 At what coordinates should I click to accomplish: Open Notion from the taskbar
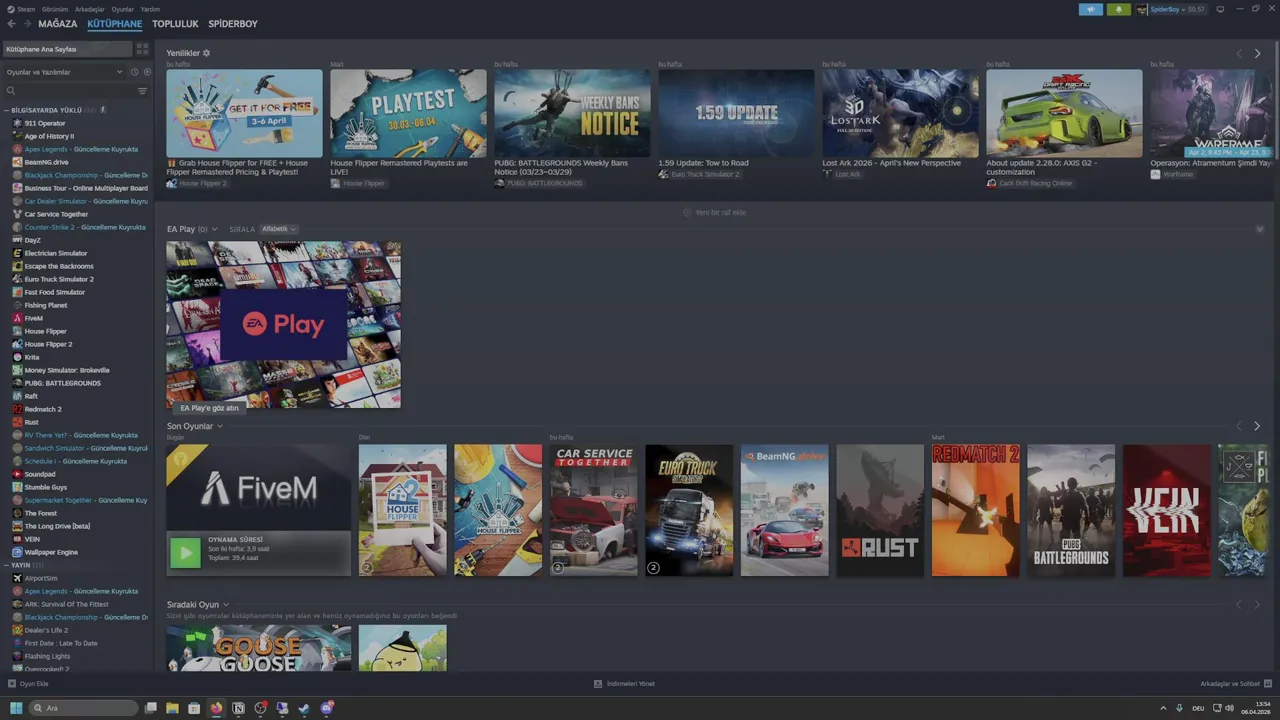tap(238, 708)
